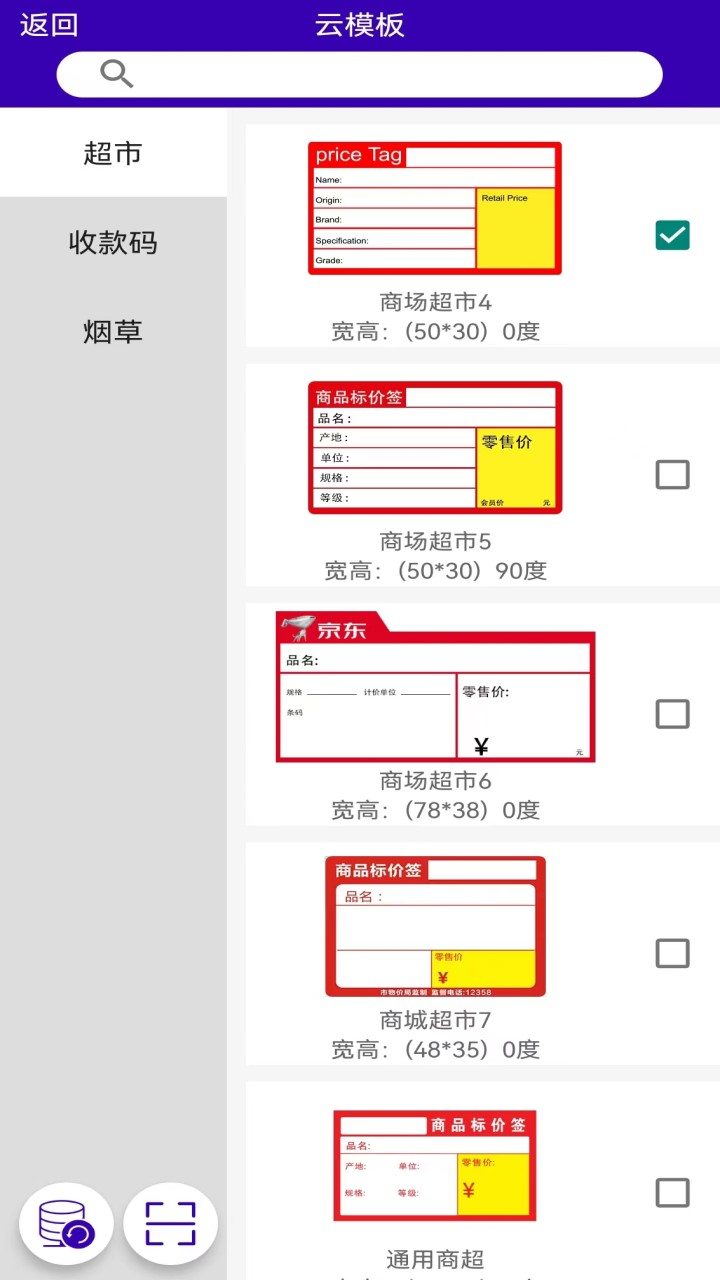Image resolution: width=720 pixels, height=1280 pixels.
Task: Tick the checkbox beside 通用商超
Action: (672, 1192)
